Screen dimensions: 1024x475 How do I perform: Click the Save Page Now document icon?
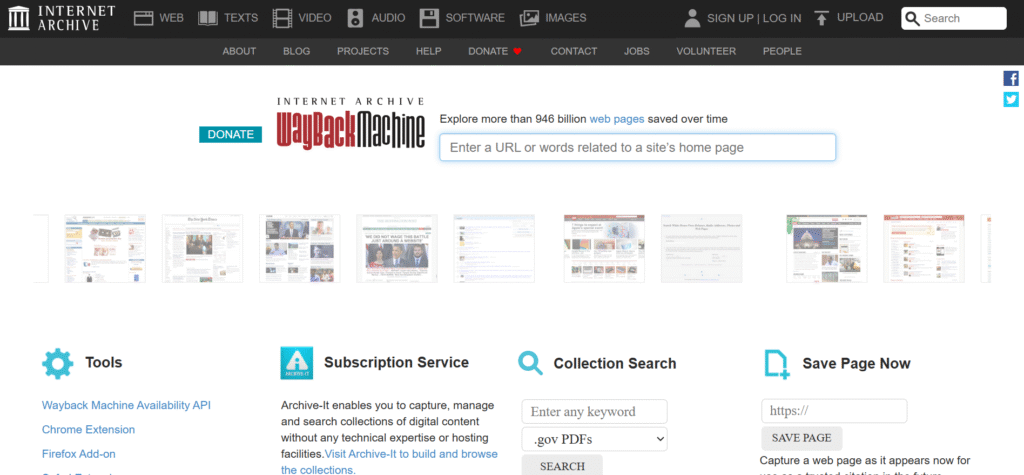click(776, 364)
